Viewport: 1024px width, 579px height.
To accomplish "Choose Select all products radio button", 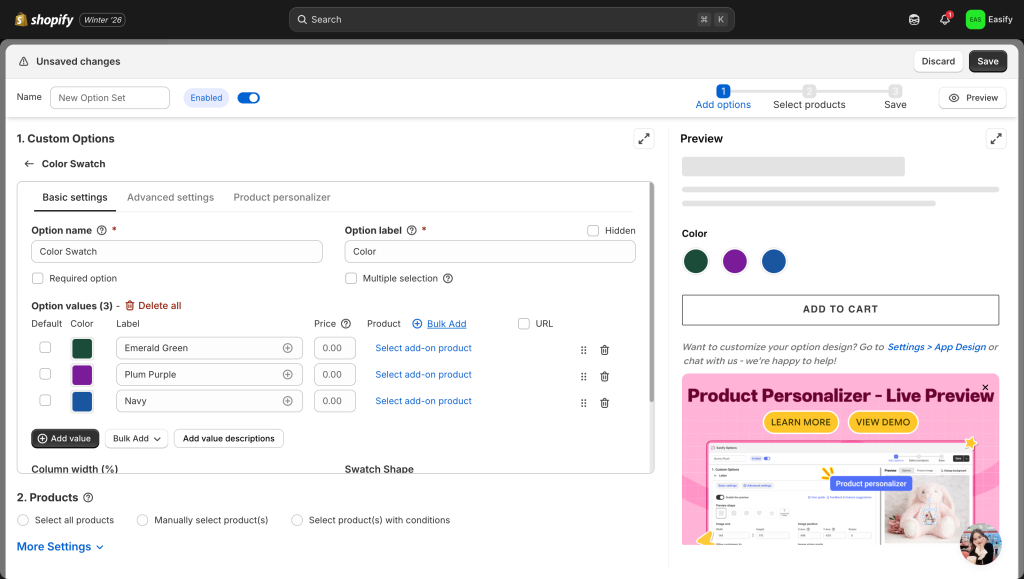I will point(23,520).
